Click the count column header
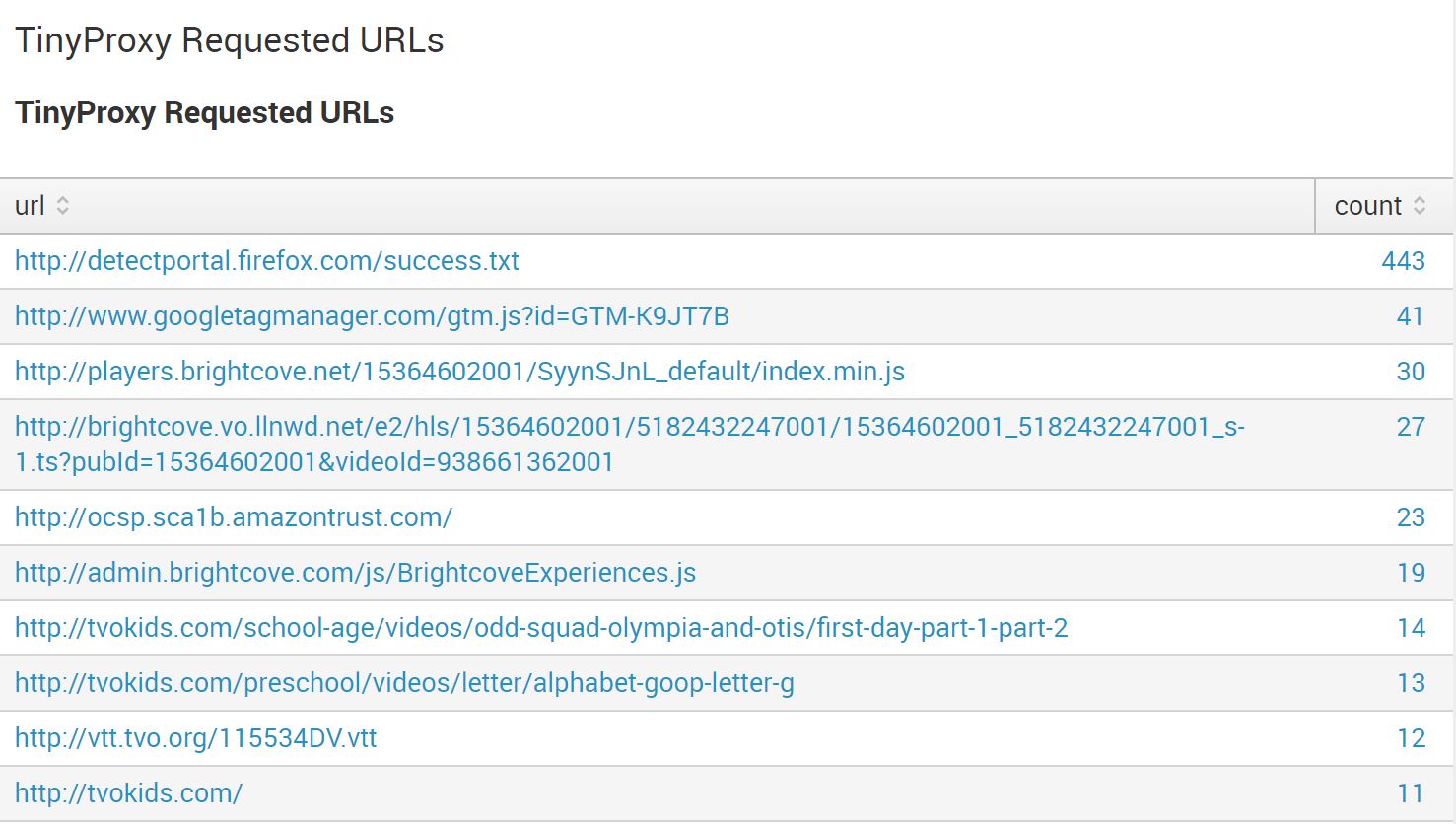 pyautogui.click(x=1367, y=206)
